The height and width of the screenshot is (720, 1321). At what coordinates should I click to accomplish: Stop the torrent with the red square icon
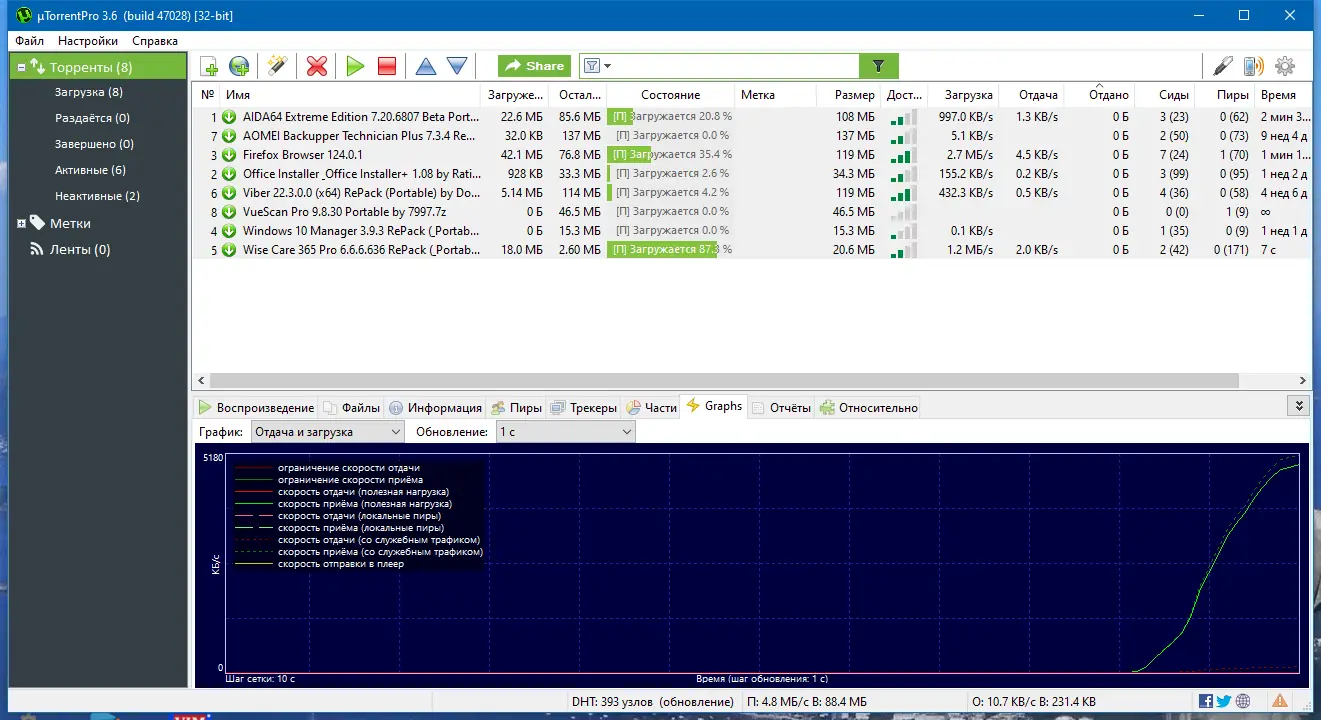point(387,66)
